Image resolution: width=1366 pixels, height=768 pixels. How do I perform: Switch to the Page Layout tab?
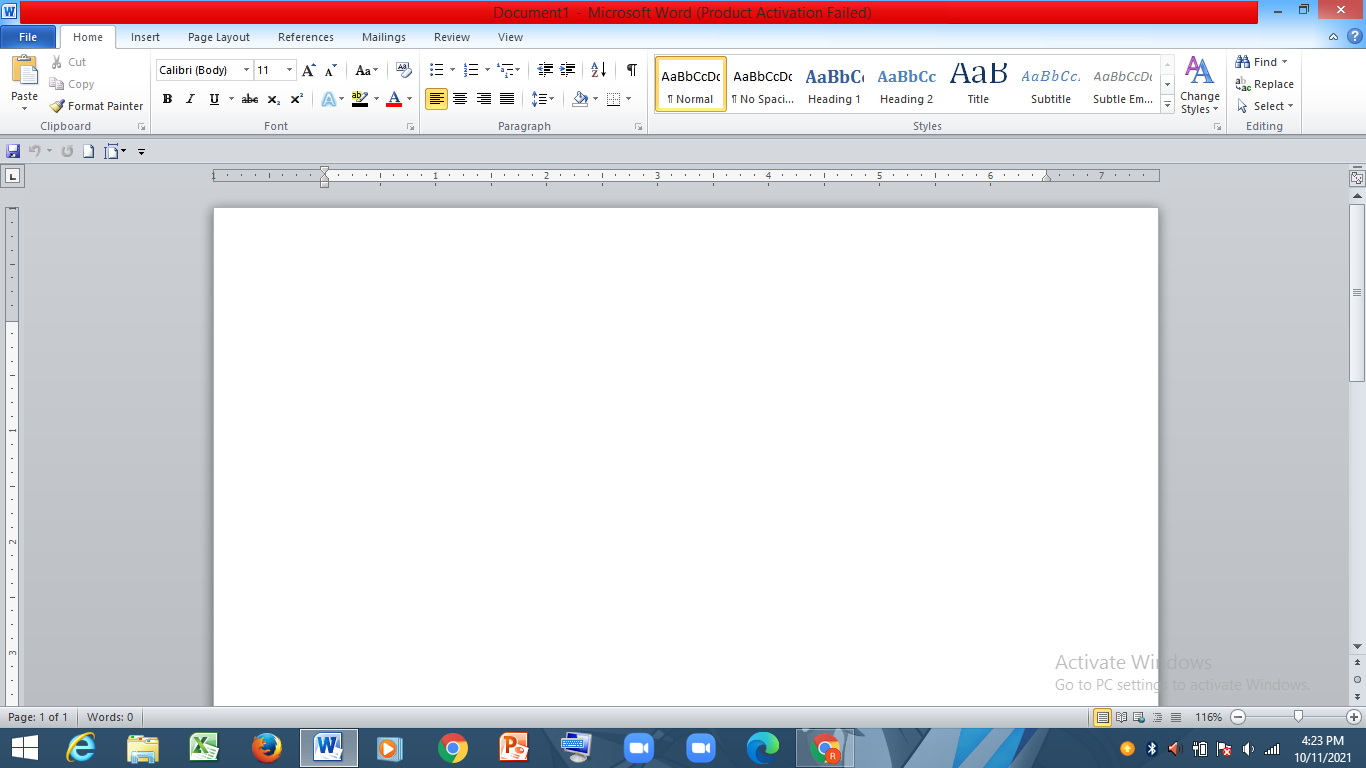[219, 37]
